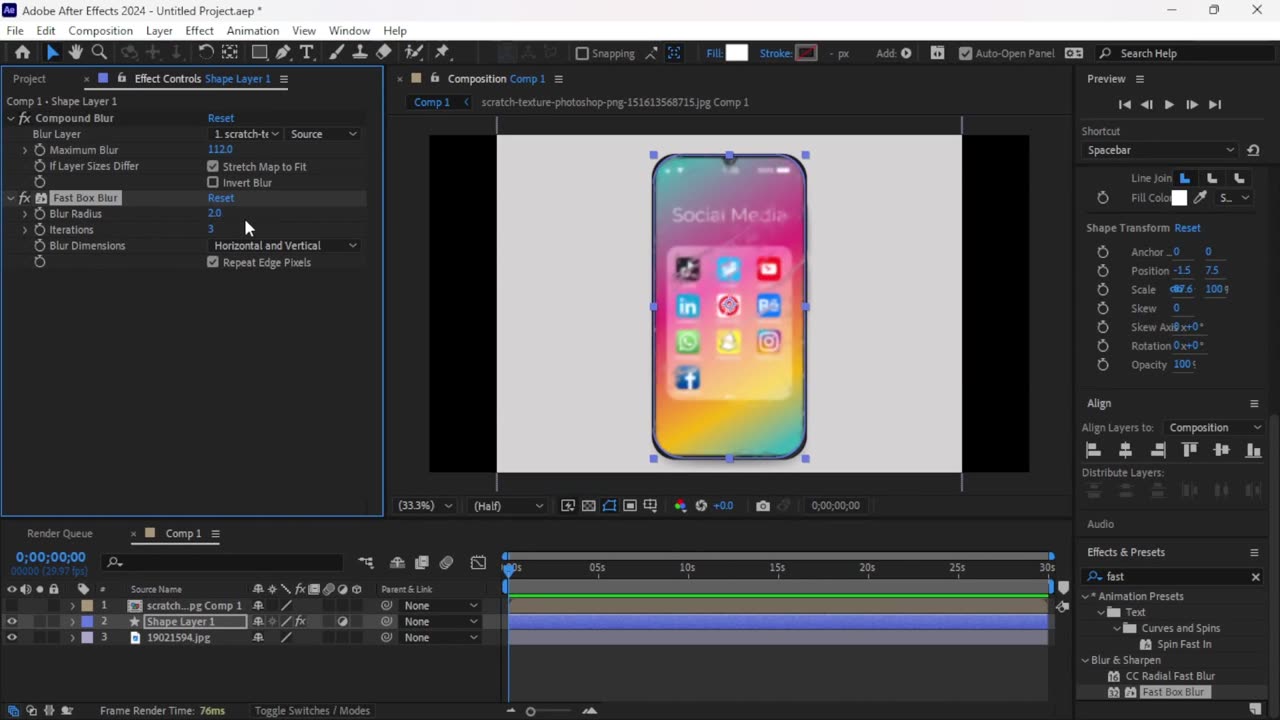Select the Pen tool
The height and width of the screenshot is (720, 1280).
click(283, 53)
